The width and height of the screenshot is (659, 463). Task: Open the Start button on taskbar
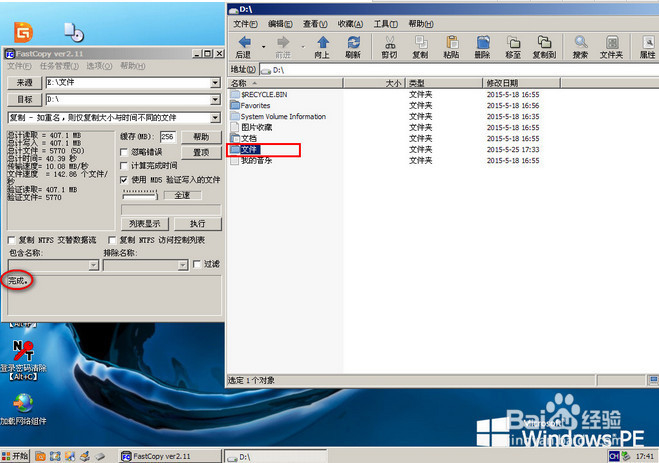click(15, 456)
